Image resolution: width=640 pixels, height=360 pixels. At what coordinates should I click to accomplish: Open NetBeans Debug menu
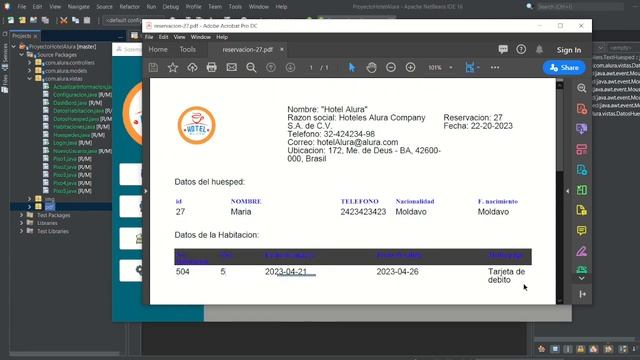(171, 7)
